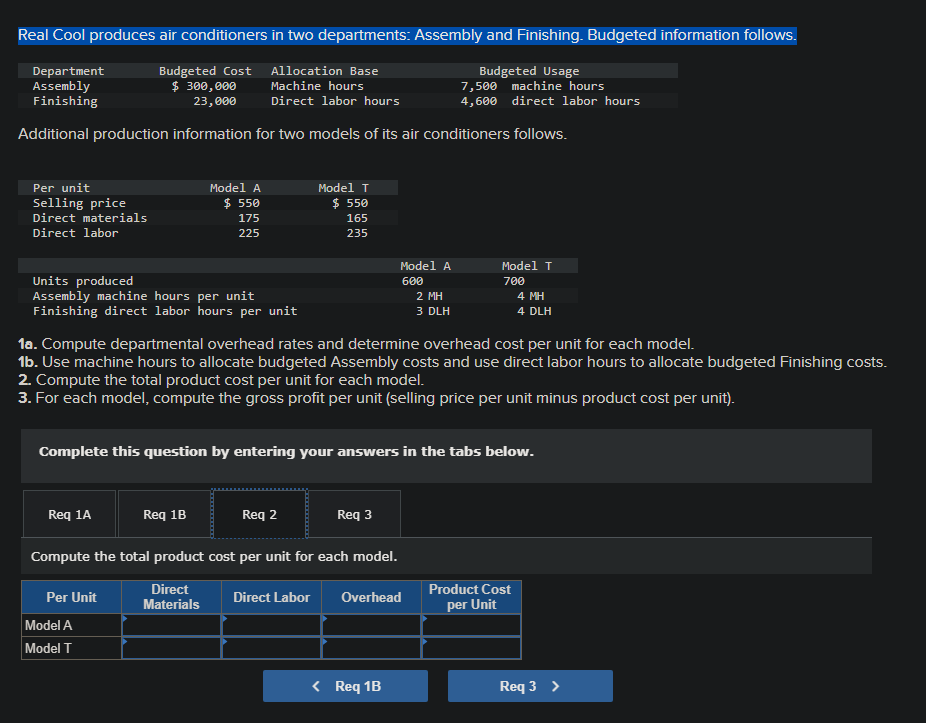The width and height of the screenshot is (926, 723).
Task: Click Model A Direct Materials input cell
Action: point(171,625)
